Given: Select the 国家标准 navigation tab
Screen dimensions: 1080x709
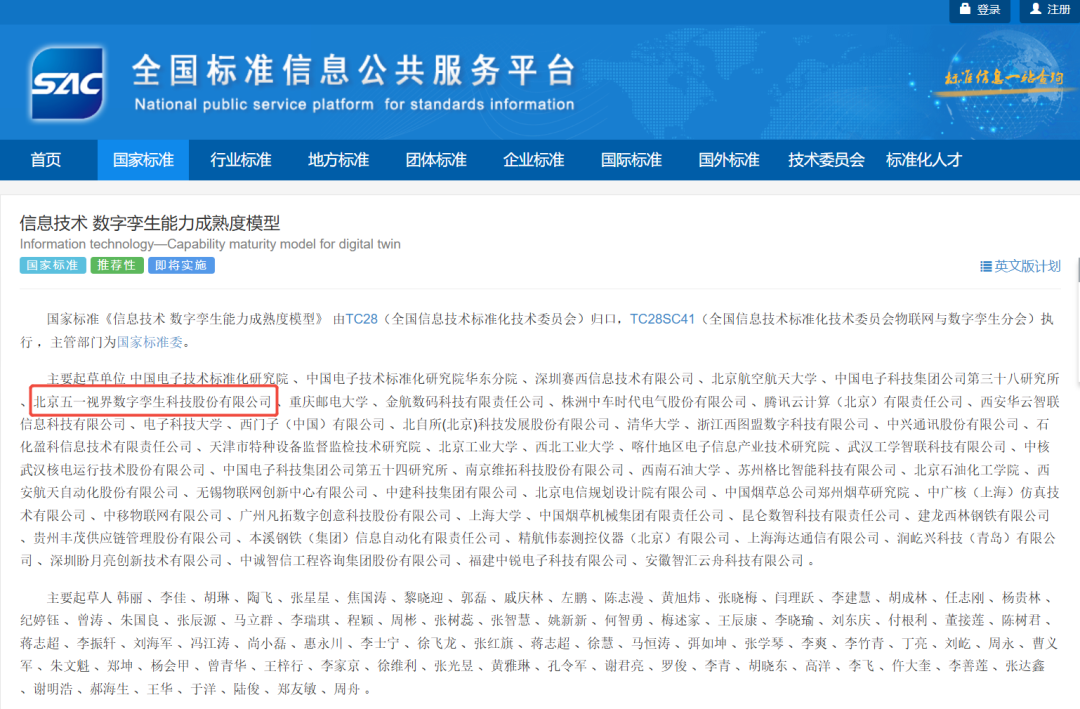Looking at the screenshot, I should pos(143,160).
